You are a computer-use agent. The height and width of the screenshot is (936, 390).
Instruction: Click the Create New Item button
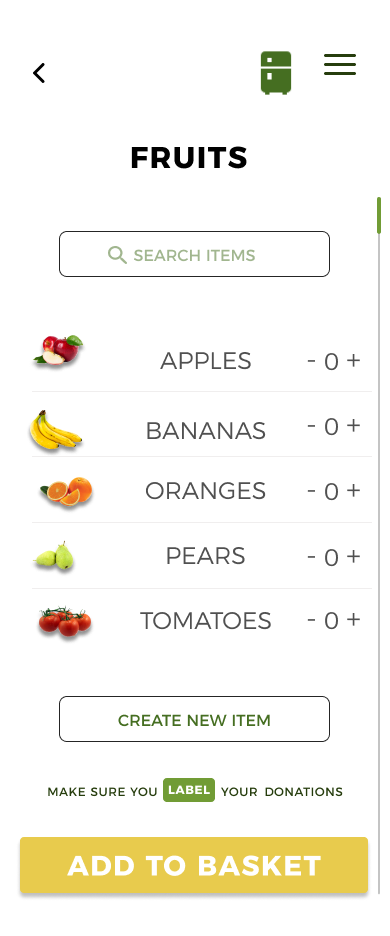click(194, 719)
